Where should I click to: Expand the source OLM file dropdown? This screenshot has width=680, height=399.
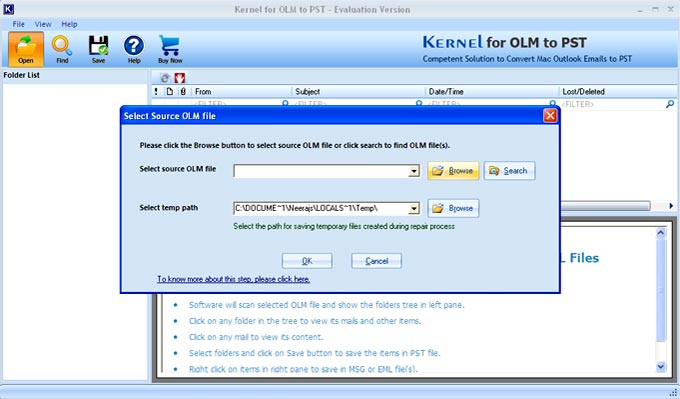[x=414, y=171]
